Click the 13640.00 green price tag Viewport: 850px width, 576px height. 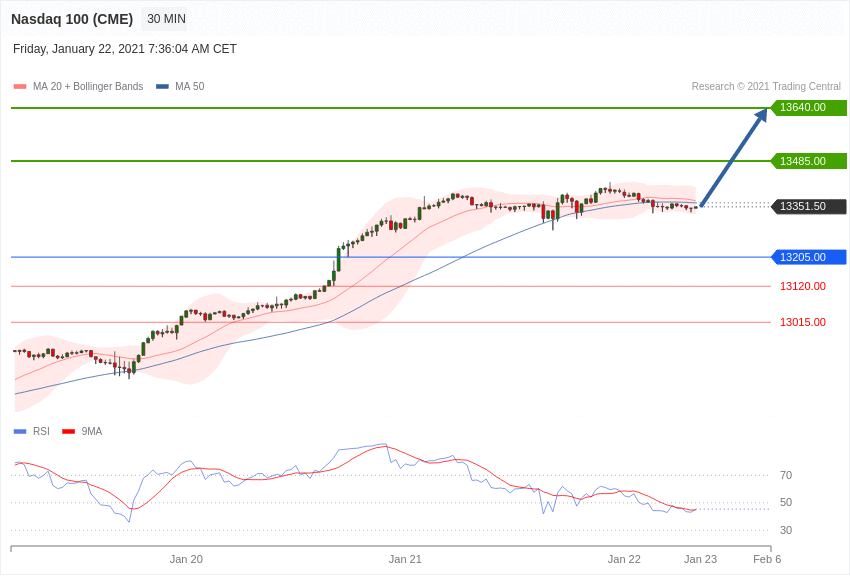[x=808, y=107]
